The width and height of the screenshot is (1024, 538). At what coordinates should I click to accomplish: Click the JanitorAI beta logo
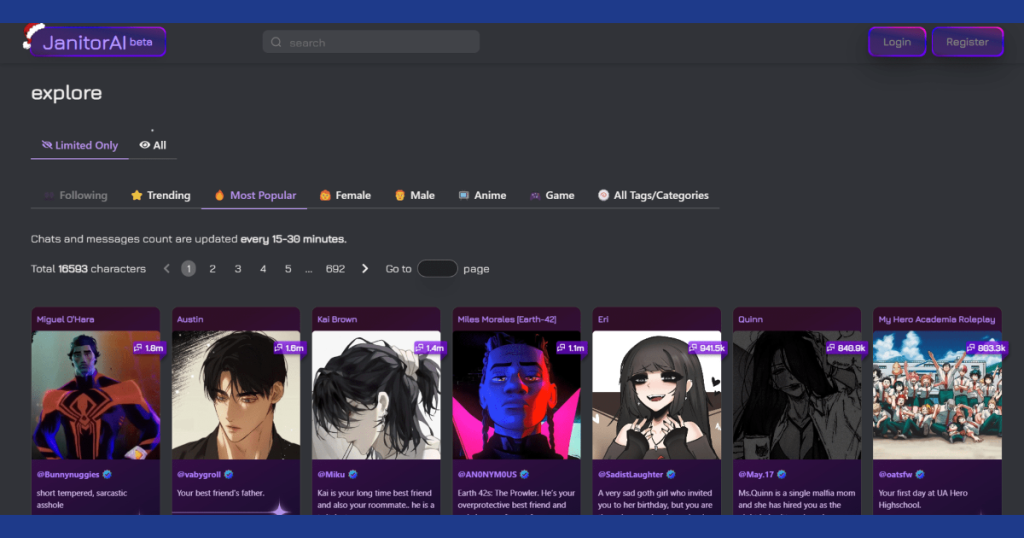(x=96, y=42)
